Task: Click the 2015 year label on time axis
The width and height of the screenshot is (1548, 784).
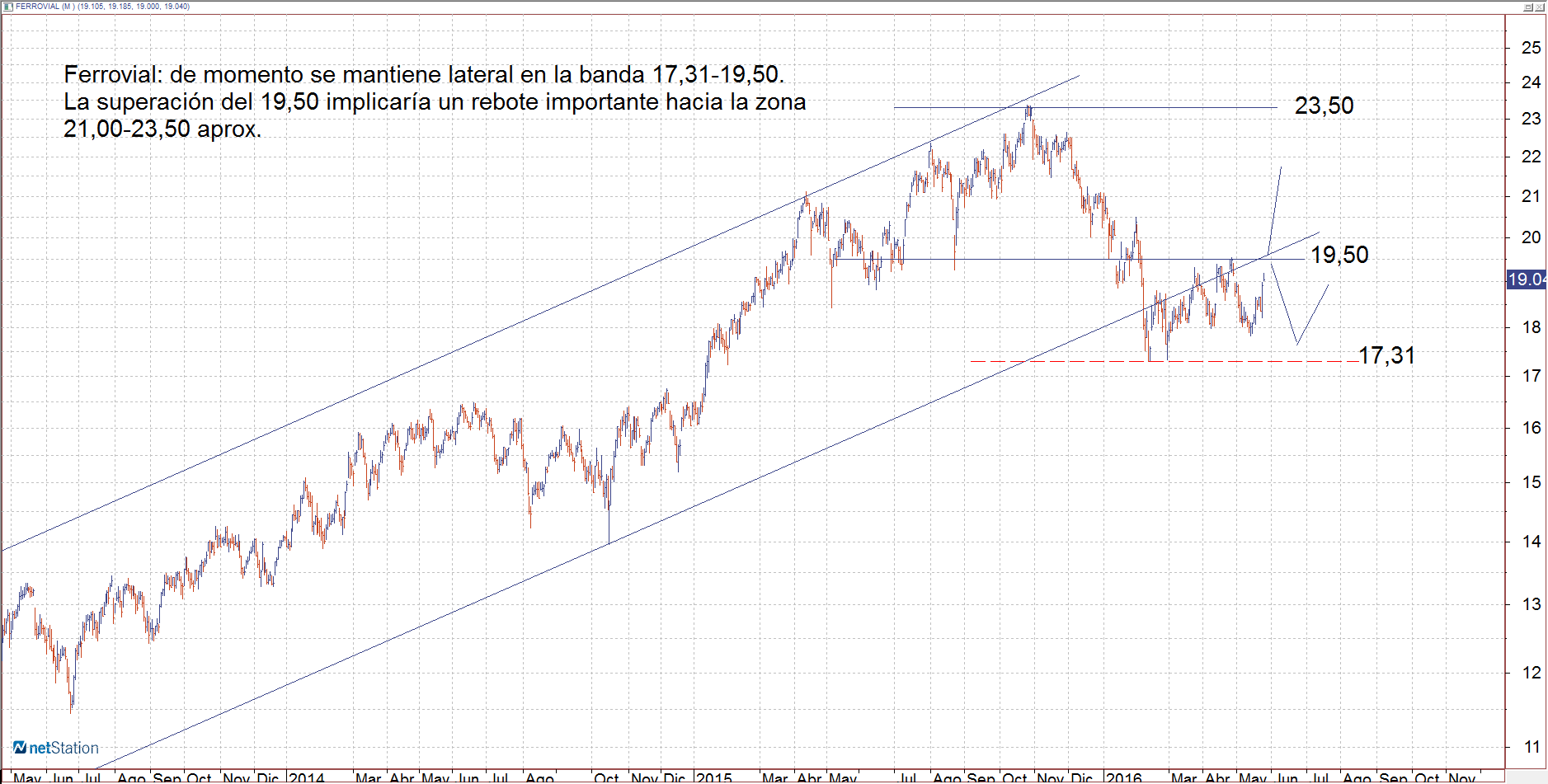Action: [714, 777]
